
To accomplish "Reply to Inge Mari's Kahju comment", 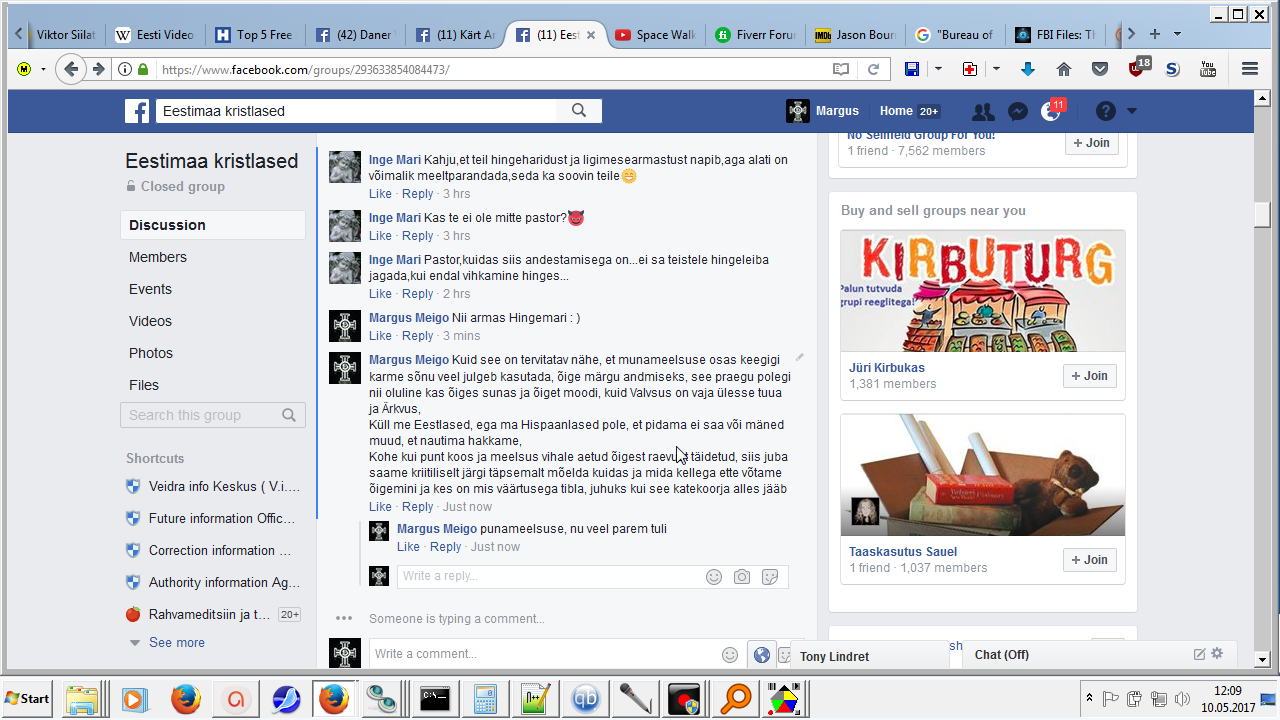I will coord(418,194).
